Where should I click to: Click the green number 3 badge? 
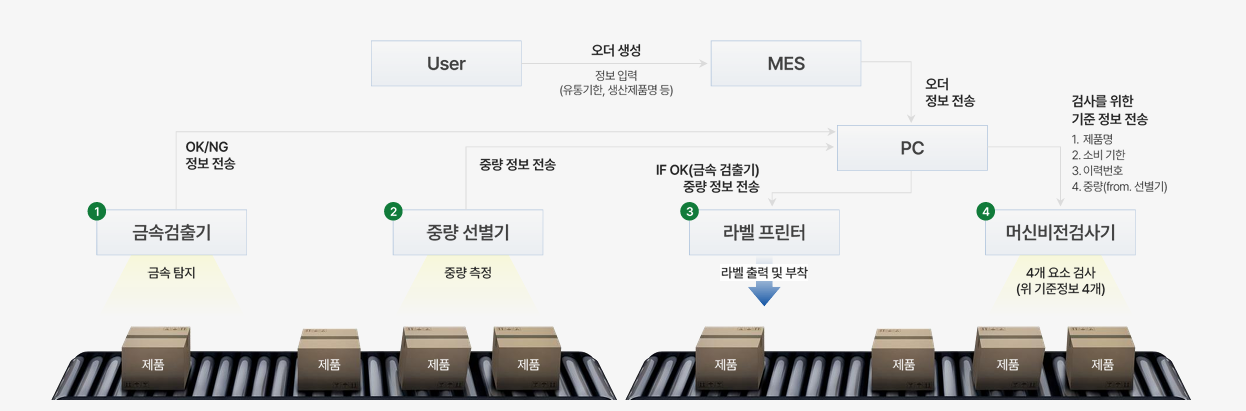689,211
